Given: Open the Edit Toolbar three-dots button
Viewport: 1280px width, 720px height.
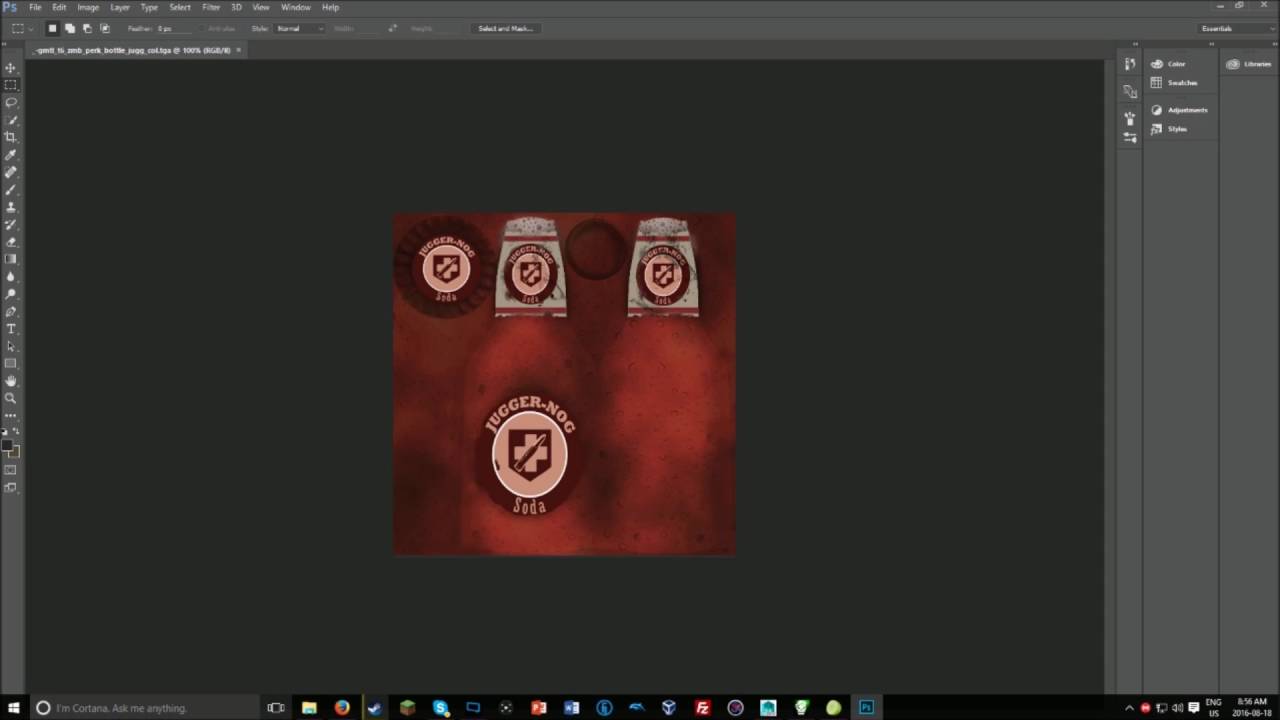Looking at the screenshot, I should click(11, 415).
